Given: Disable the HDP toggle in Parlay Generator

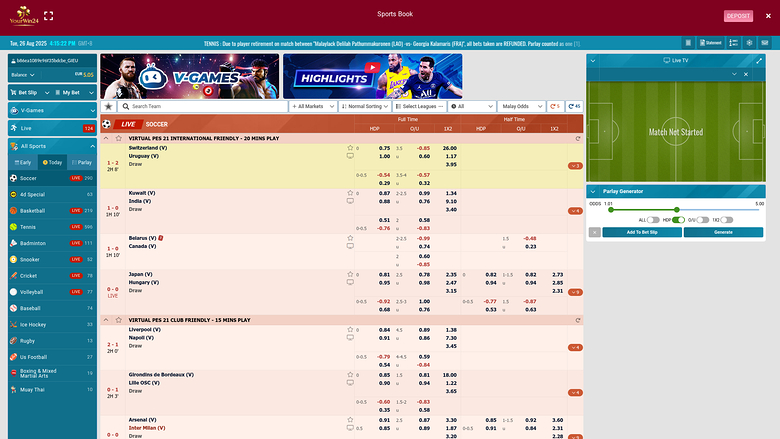Looking at the screenshot, I should click(x=678, y=220).
